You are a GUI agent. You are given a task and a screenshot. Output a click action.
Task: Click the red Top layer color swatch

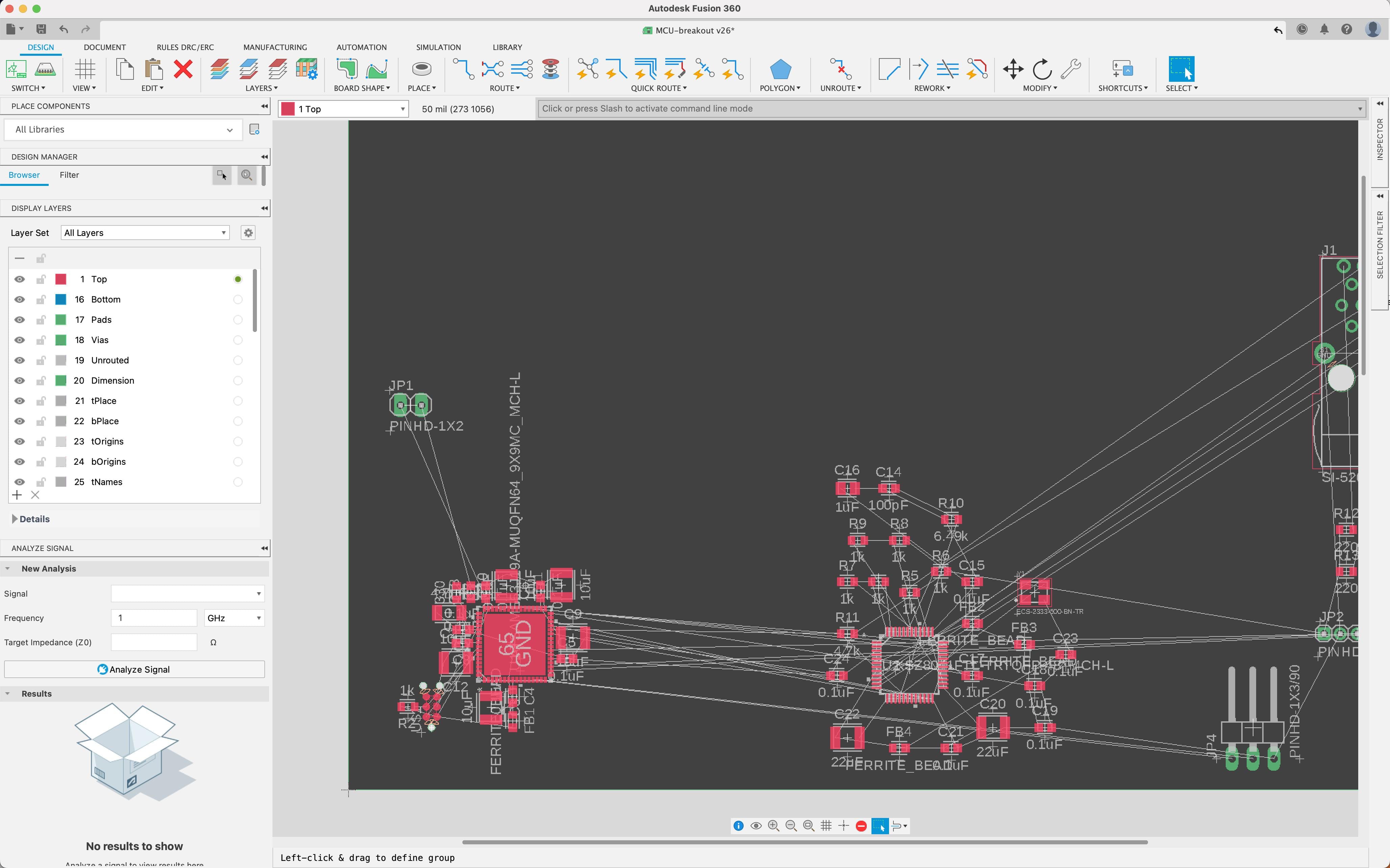coord(61,279)
